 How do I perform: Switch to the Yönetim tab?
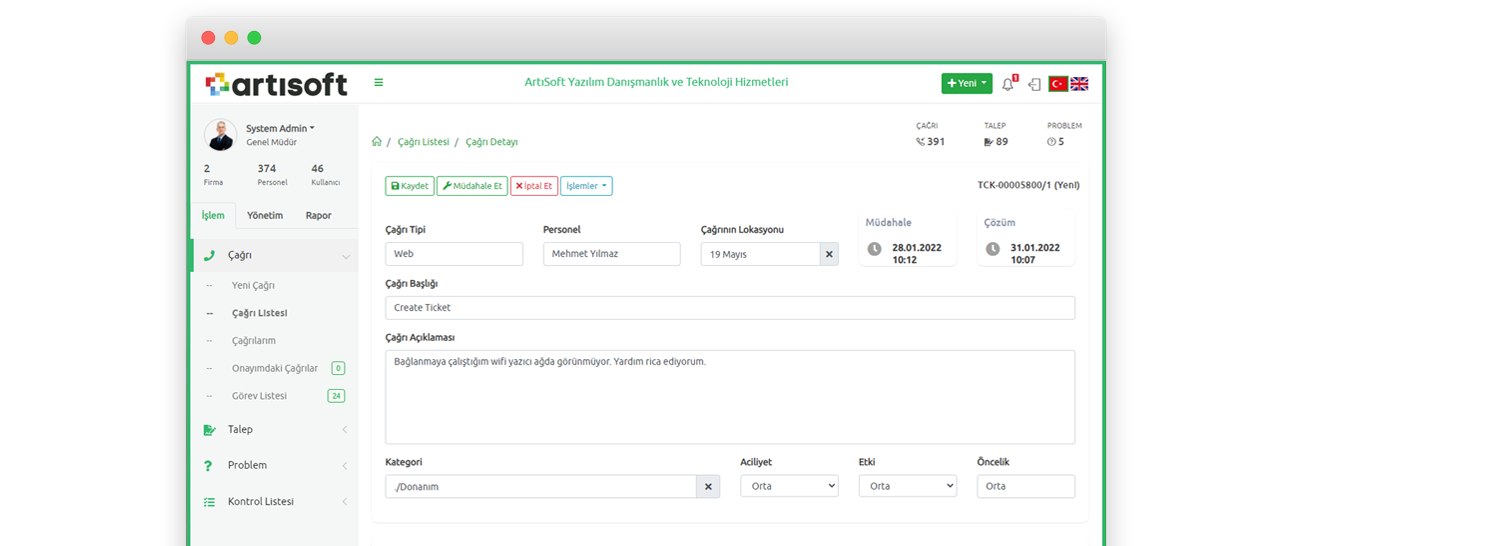tap(265, 216)
